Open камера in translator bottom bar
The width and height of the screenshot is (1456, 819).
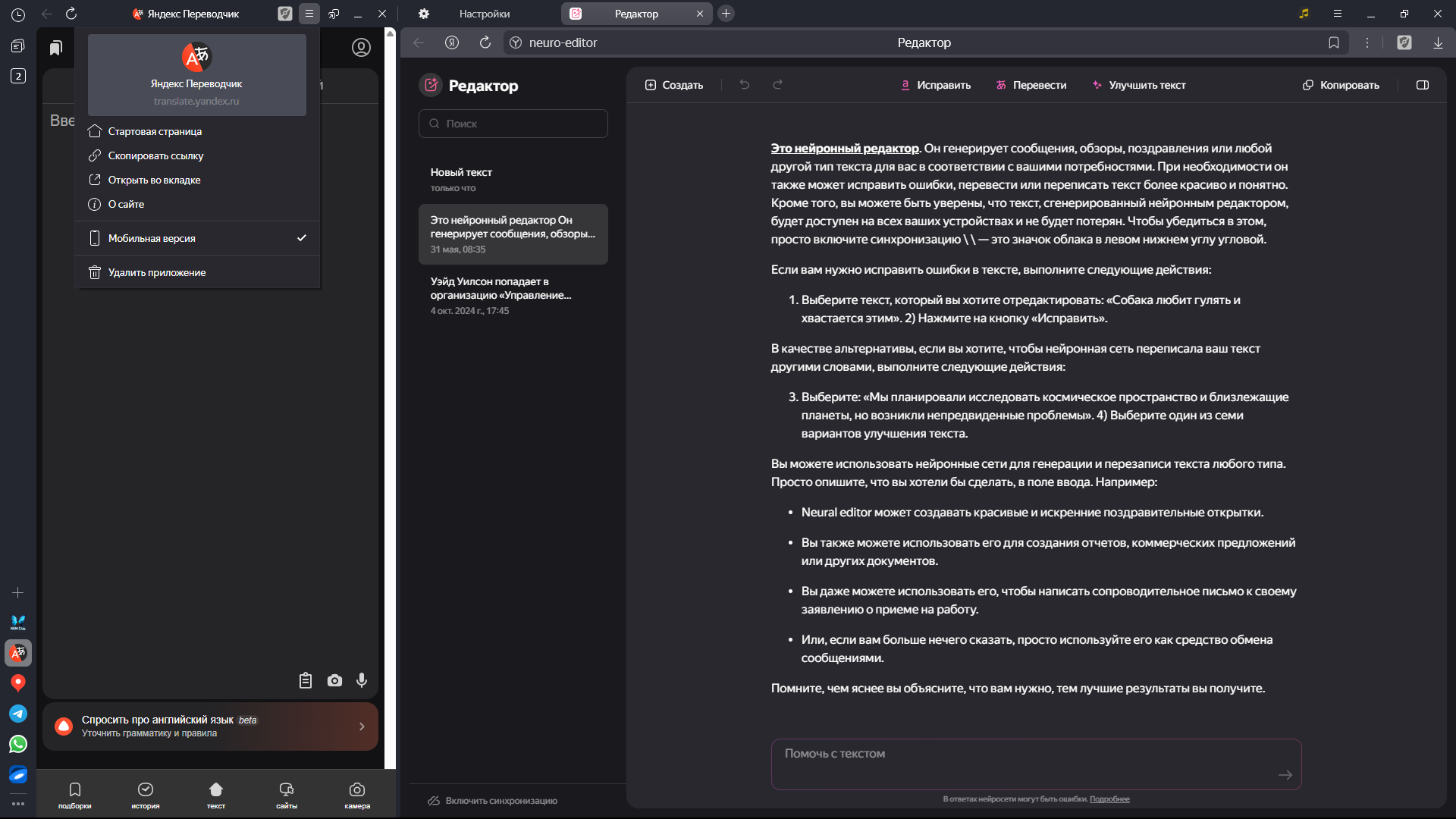tap(357, 795)
